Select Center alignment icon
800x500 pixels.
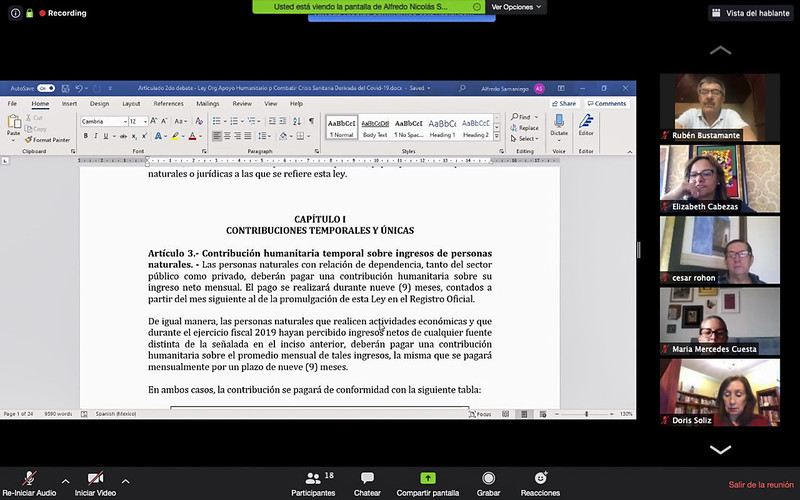click(x=228, y=136)
